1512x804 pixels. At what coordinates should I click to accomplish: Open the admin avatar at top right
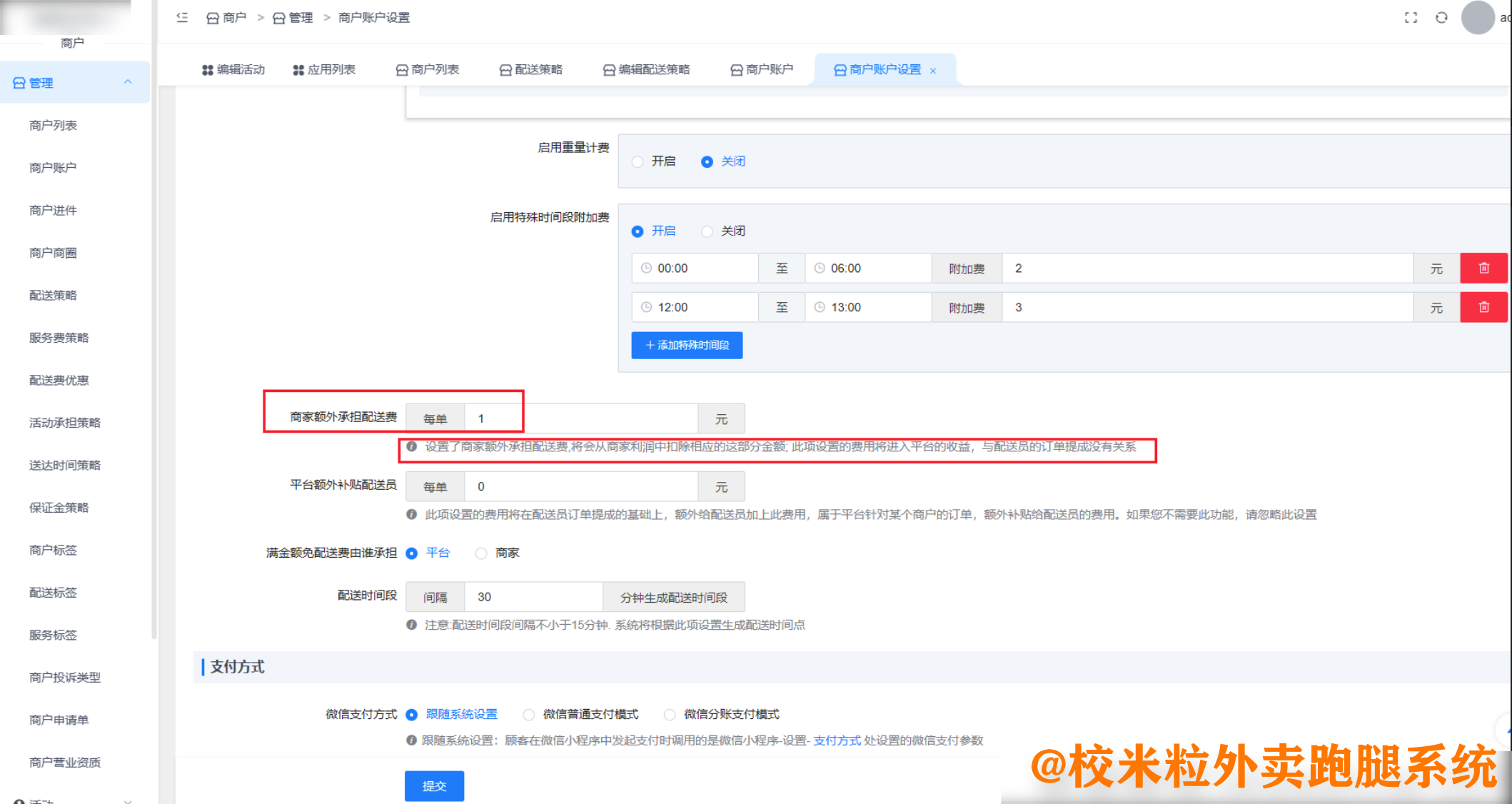click(1476, 17)
